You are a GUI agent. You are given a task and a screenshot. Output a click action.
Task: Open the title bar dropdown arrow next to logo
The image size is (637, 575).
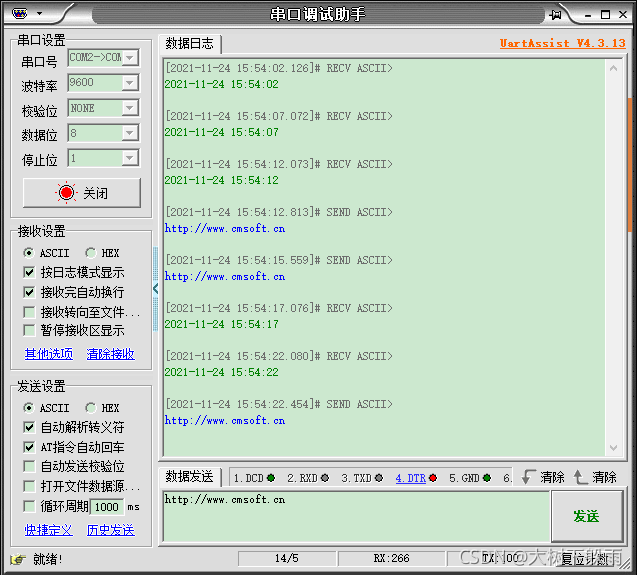point(39,13)
